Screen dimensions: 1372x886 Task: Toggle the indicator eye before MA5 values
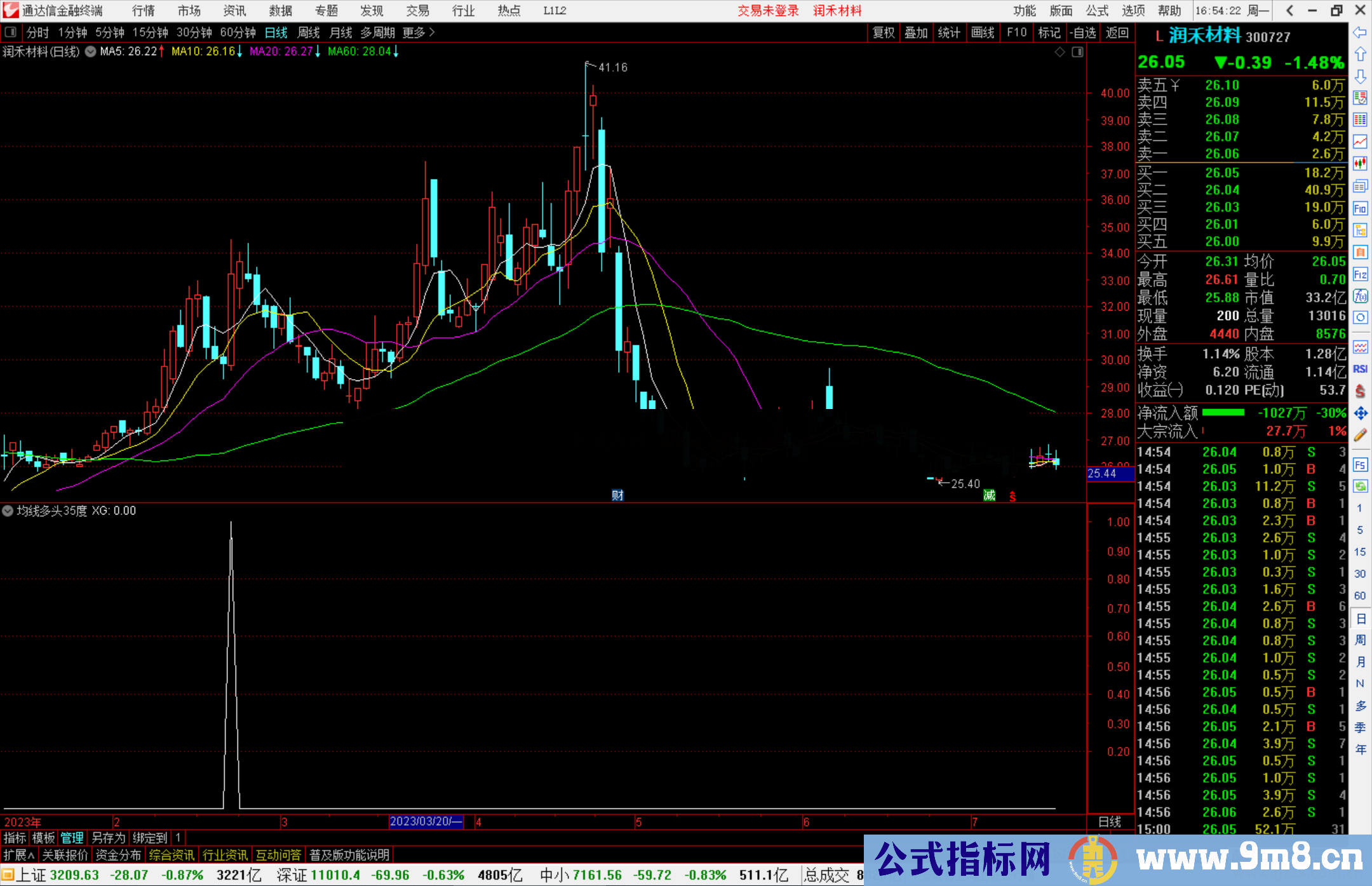[90, 52]
